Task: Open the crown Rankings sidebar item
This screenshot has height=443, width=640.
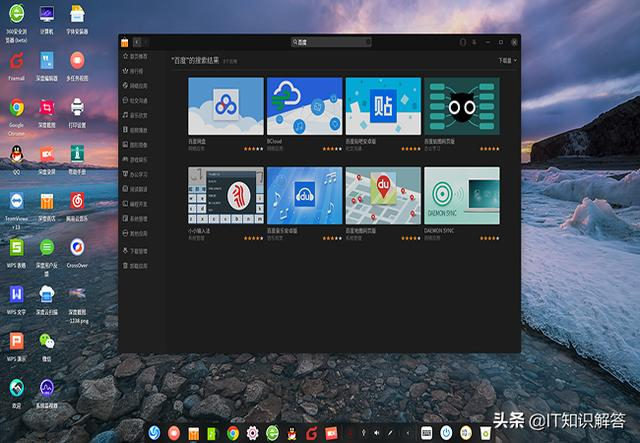Action: click(x=133, y=71)
